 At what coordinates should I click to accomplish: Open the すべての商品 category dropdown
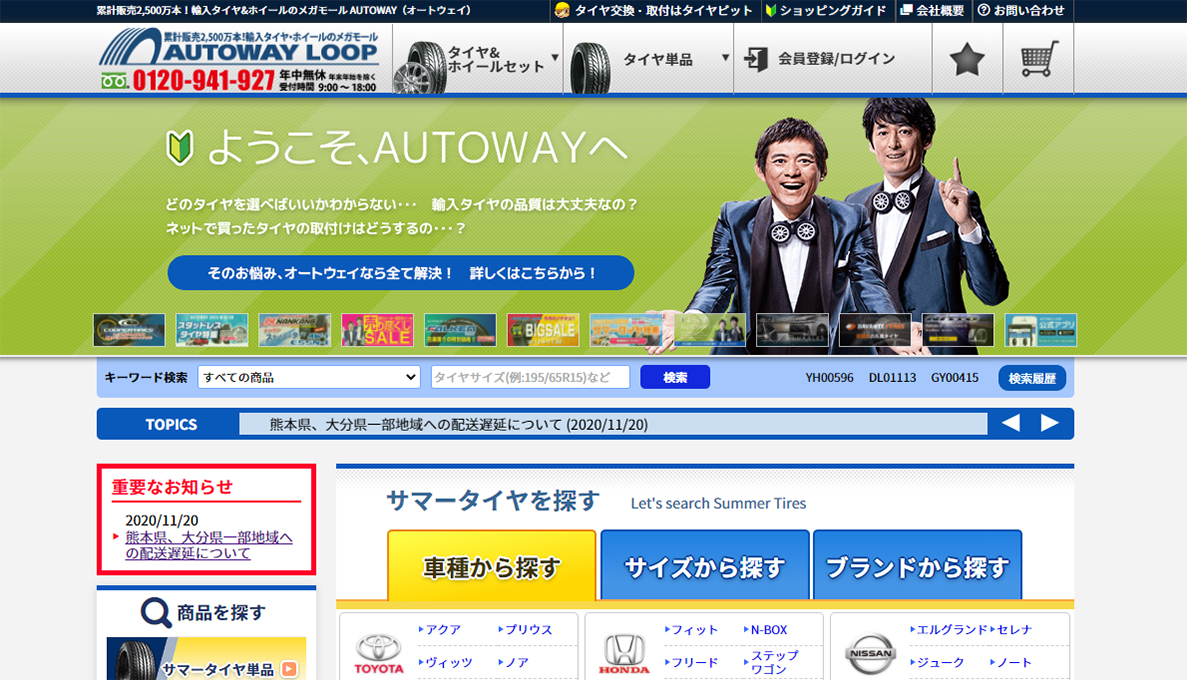pos(309,377)
